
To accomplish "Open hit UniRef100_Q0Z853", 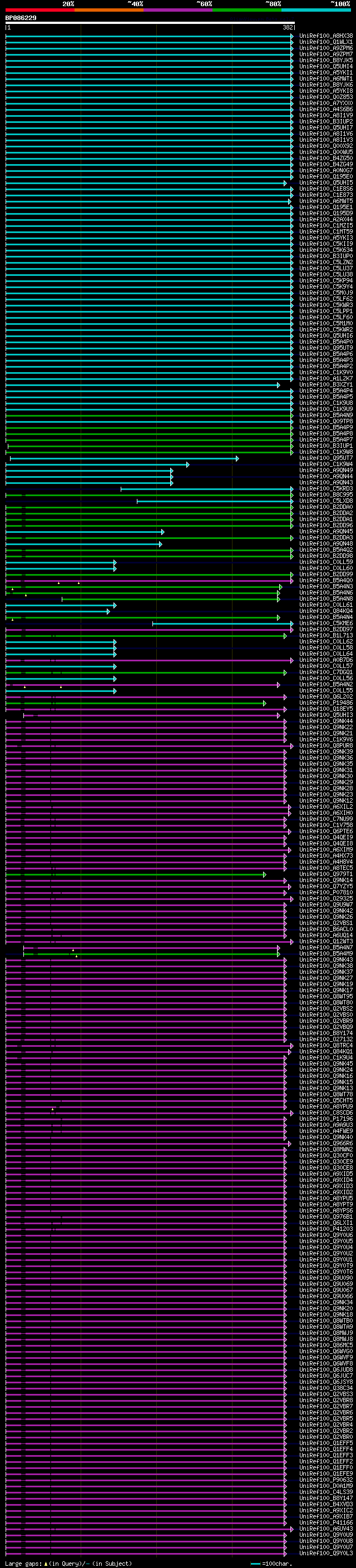I will (x=326, y=97).
